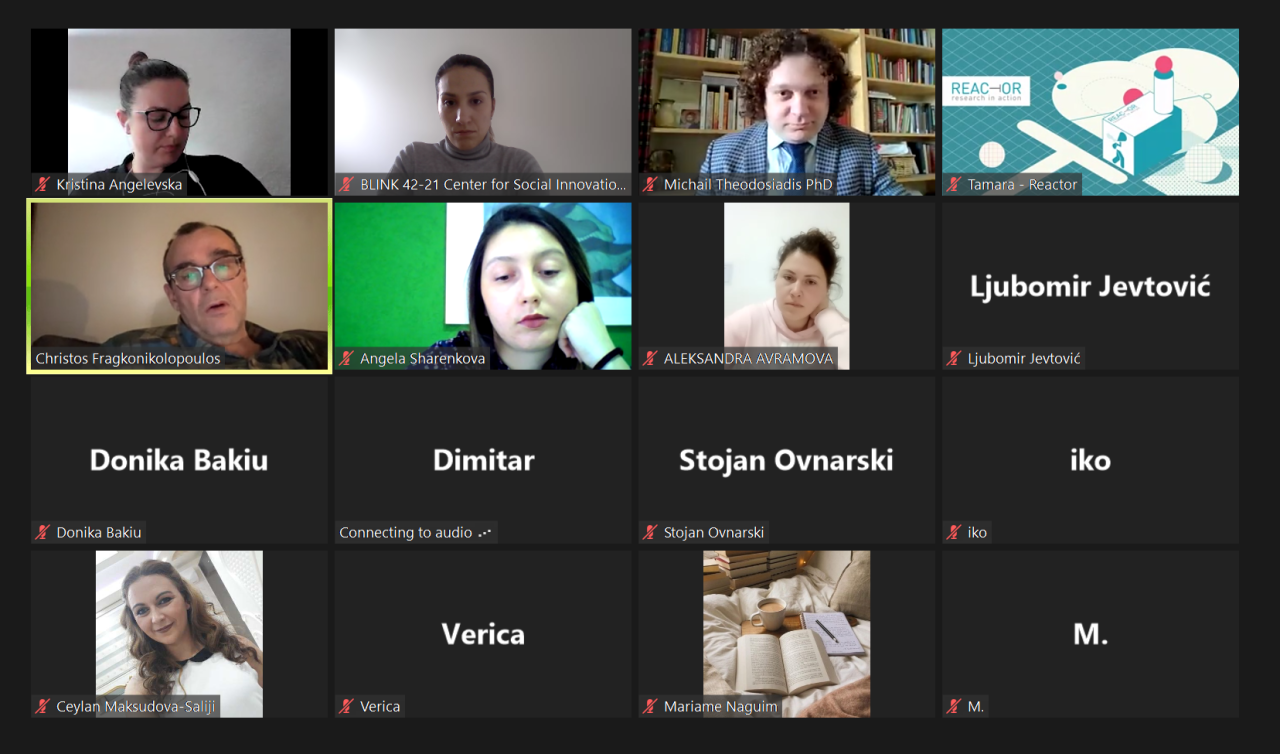Select the Tamara Reactor logo tile
Screen dimensions: 1280x754
[x=1090, y=112]
